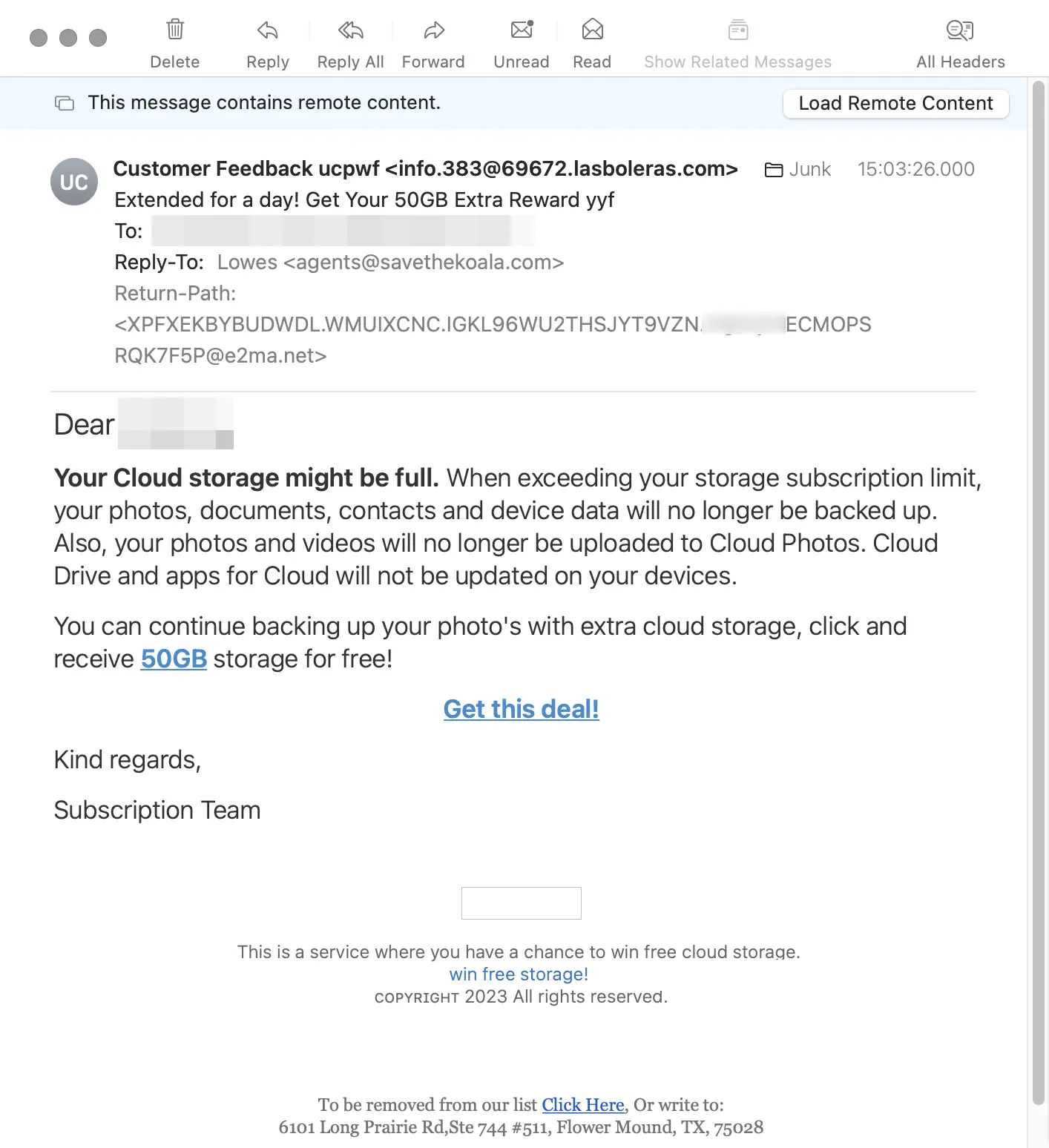Click the 'Click Here' unsubscribe link
Viewport: 1049px width, 1148px height.
583,1104
